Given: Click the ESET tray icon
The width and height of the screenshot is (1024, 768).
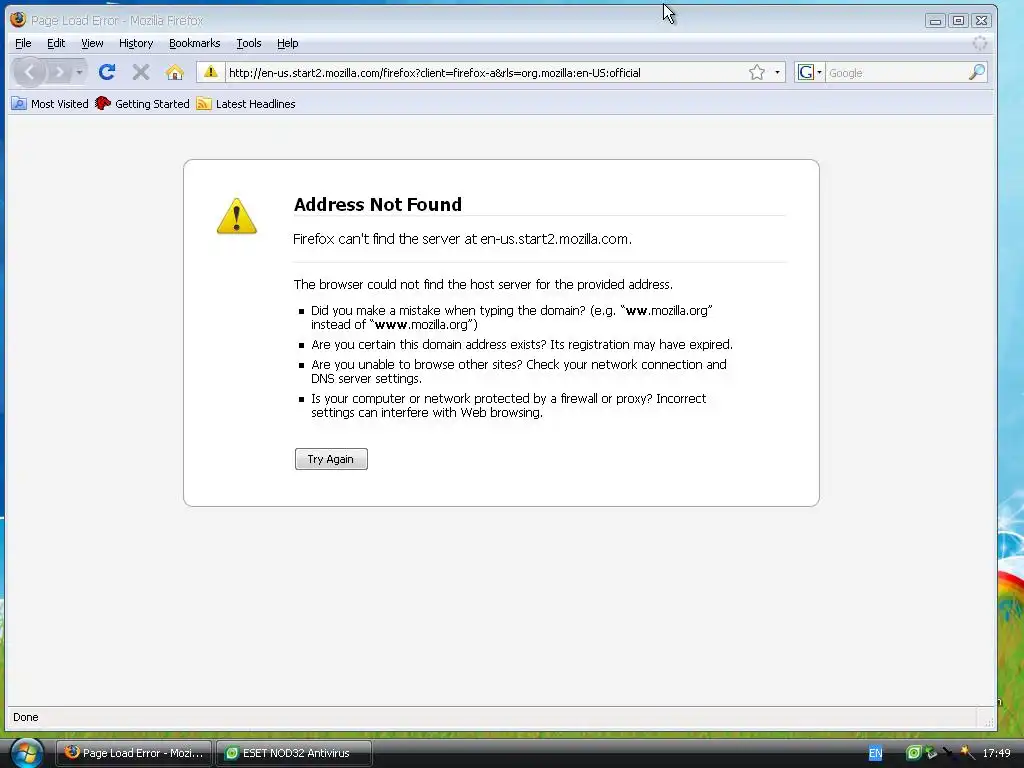Looking at the screenshot, I should (x=914, y=753).
